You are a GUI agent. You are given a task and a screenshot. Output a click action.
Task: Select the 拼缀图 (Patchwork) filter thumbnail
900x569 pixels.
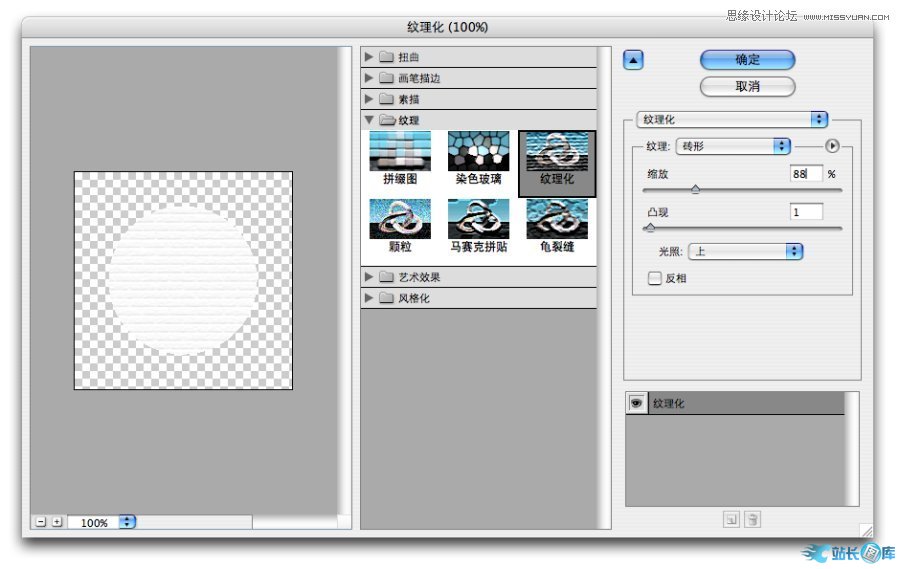tap(400, 152)
